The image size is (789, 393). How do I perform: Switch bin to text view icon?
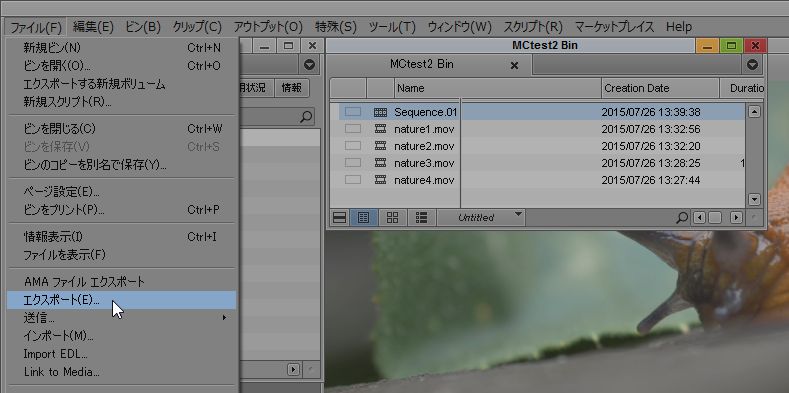[x=363, y=218]
